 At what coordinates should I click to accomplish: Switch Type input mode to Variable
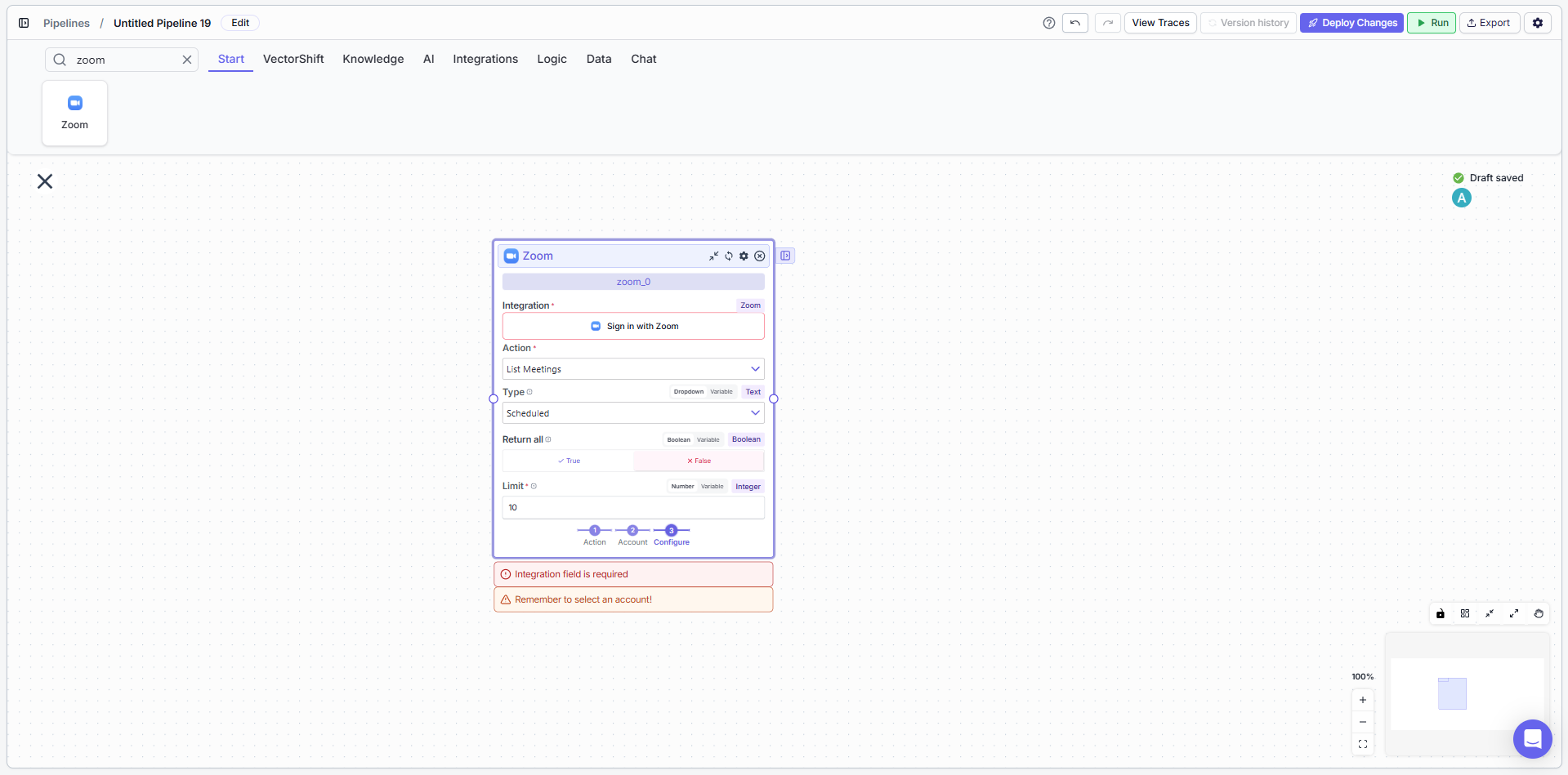[721, 392]
